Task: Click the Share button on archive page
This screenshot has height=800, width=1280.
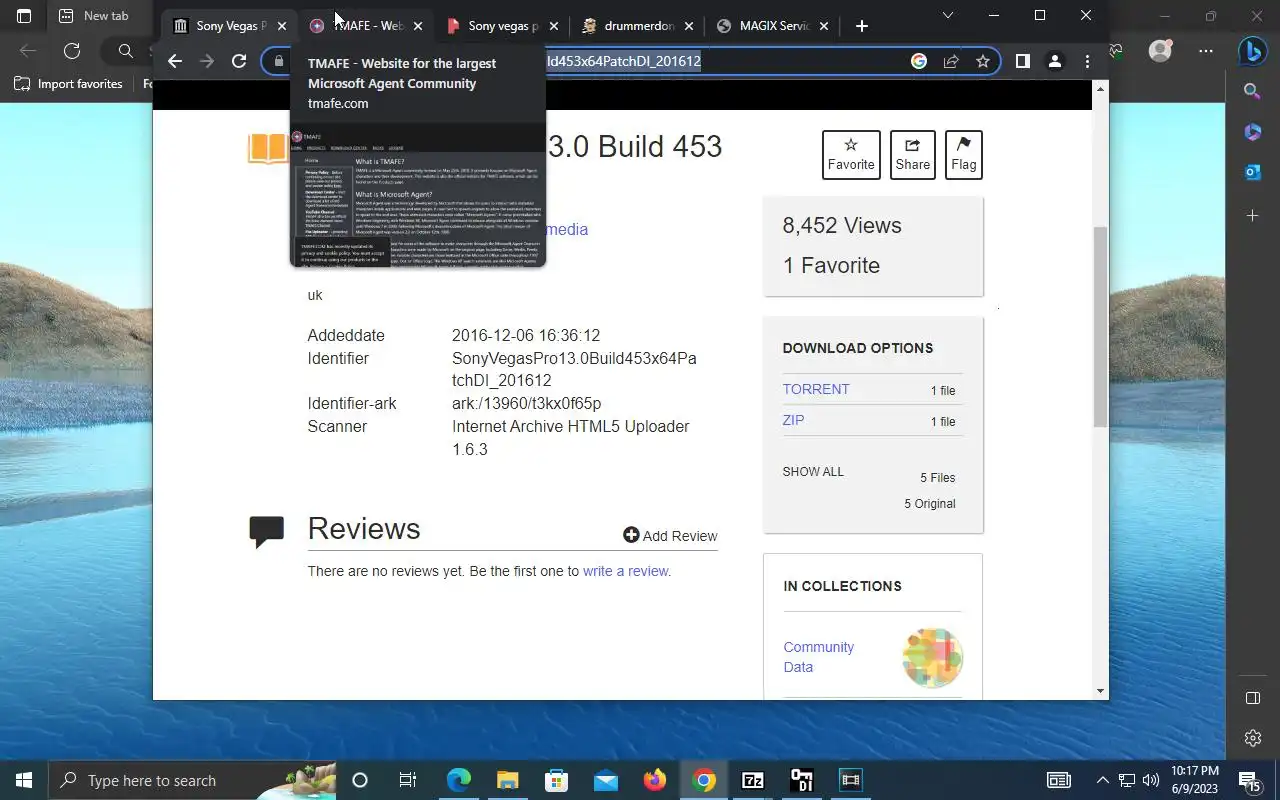Action: coord(912,155)
